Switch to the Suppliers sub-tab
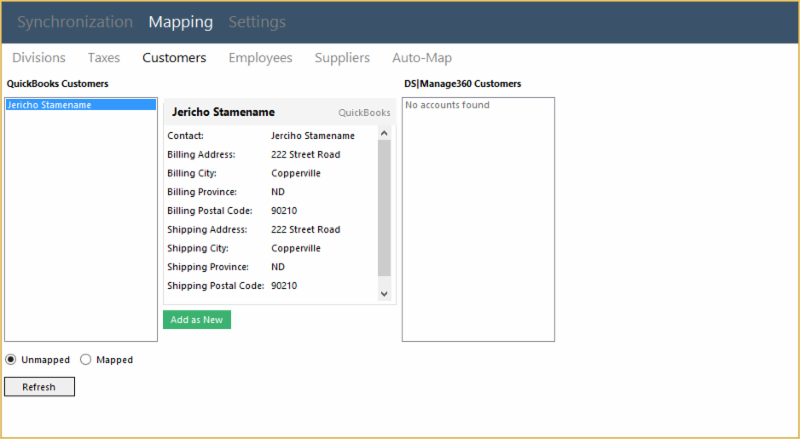Image resolution: width=800 pixels, height=439 pixels. coord(342,58)
